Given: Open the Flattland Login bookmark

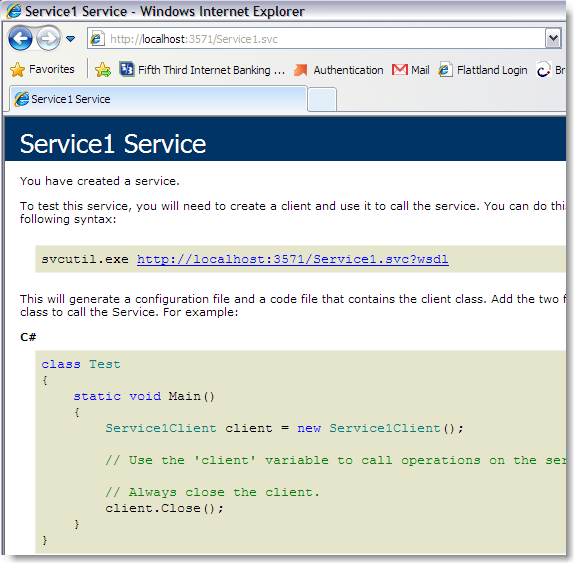Looking at the screenshot, I should point(483,70).
